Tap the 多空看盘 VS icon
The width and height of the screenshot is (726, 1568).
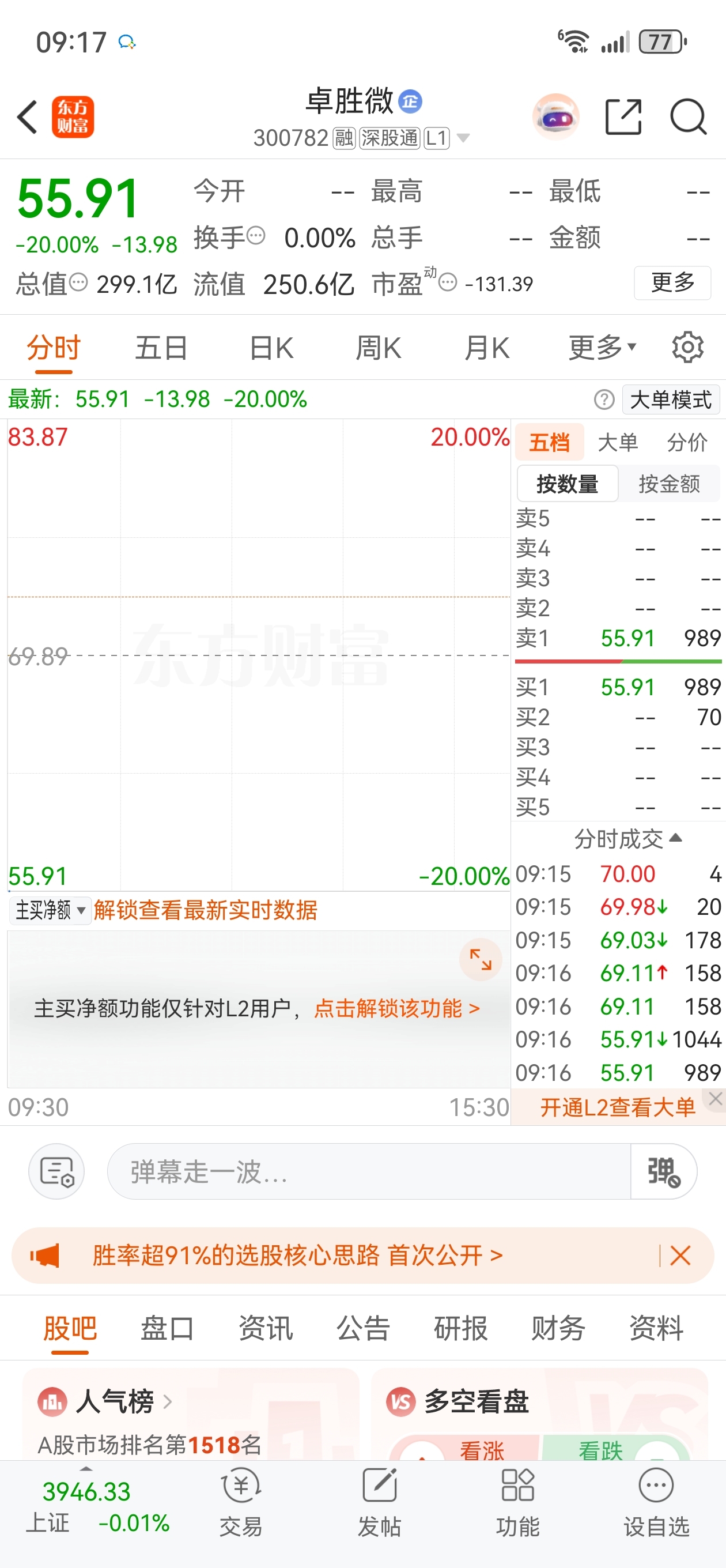point(401,1403)
